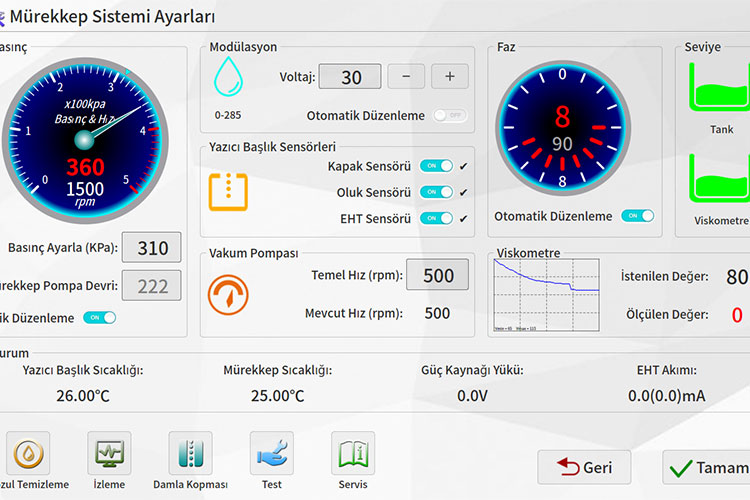Enable Modülasyon Otomatik Düzenleme switch
The height and width of the screenshot is (500, 750).
[x=450, y=115]
